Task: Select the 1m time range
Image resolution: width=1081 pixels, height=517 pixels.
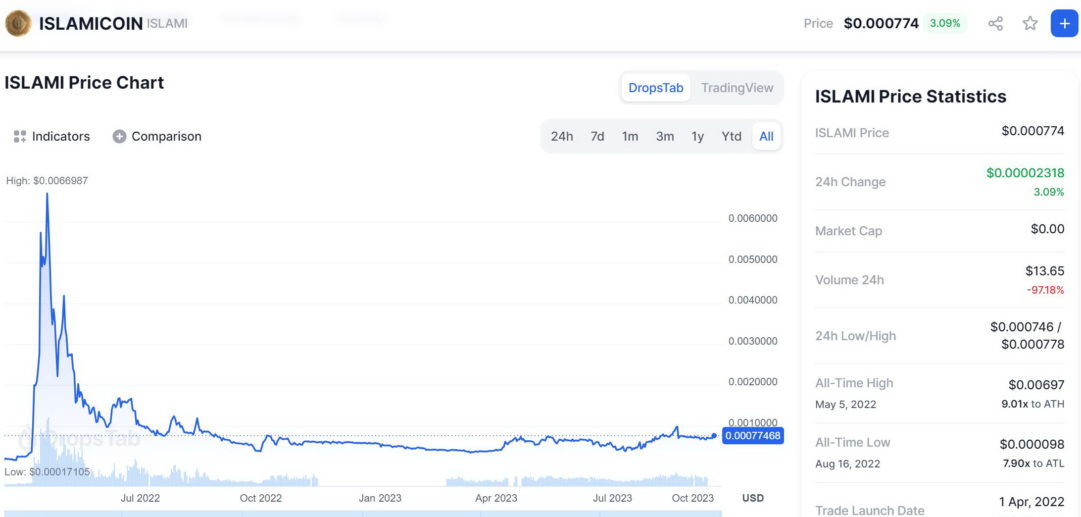Action: pyautogui.click(x=630, y=136)
